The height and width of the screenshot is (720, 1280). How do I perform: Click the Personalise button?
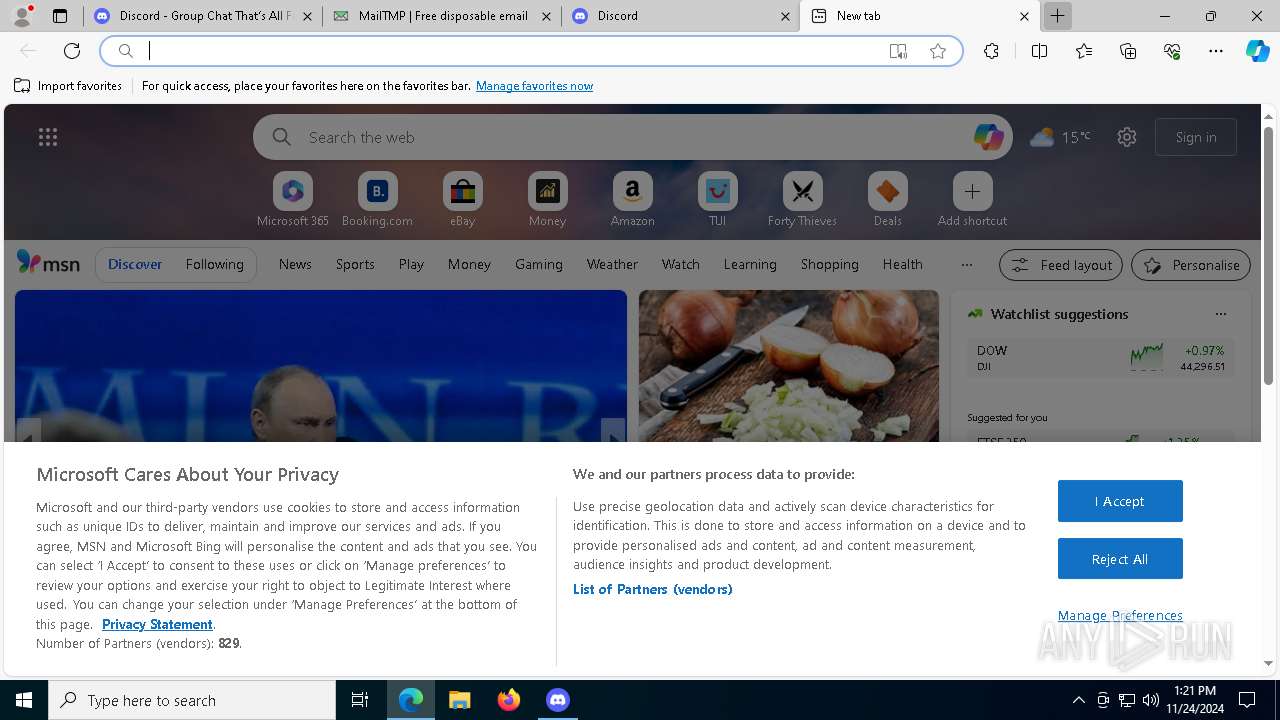click(x=1191, y=265)
